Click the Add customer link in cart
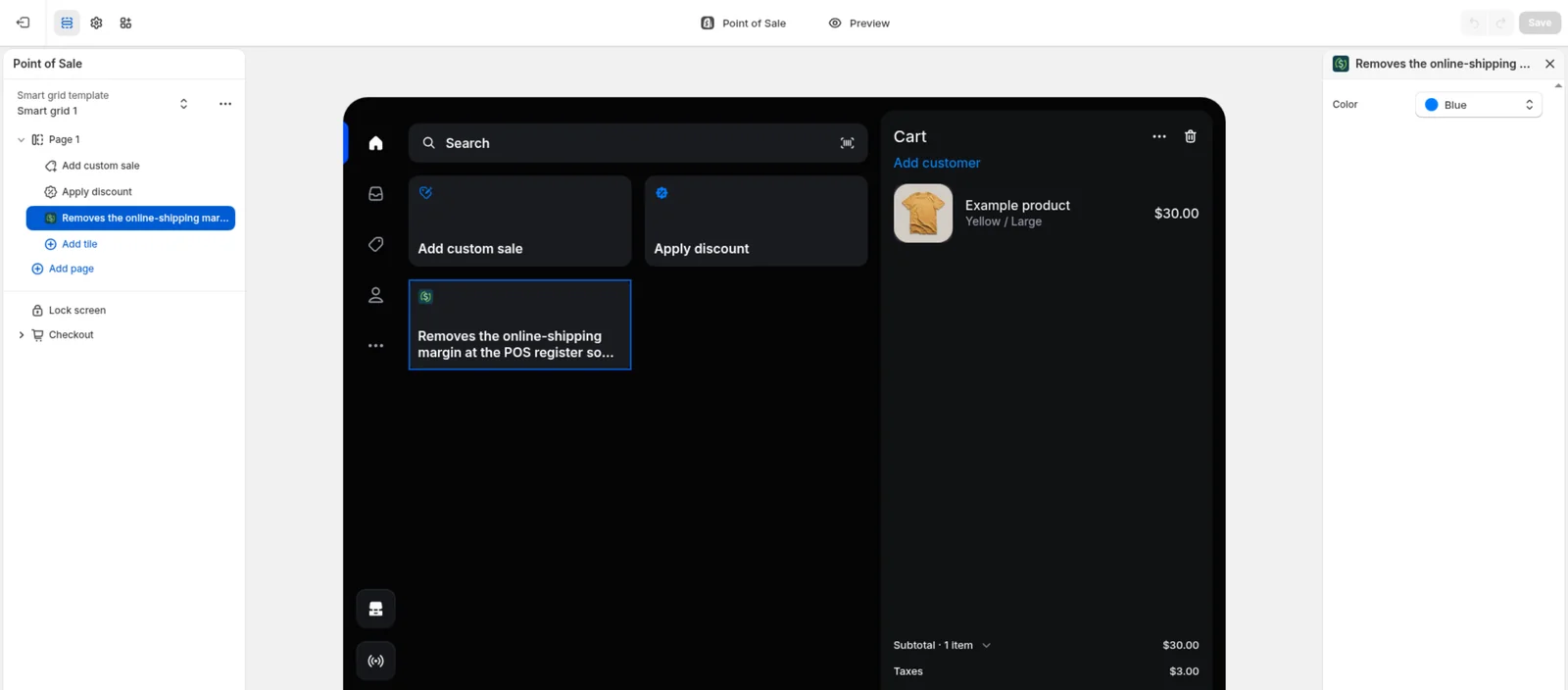 click(937, 163)
